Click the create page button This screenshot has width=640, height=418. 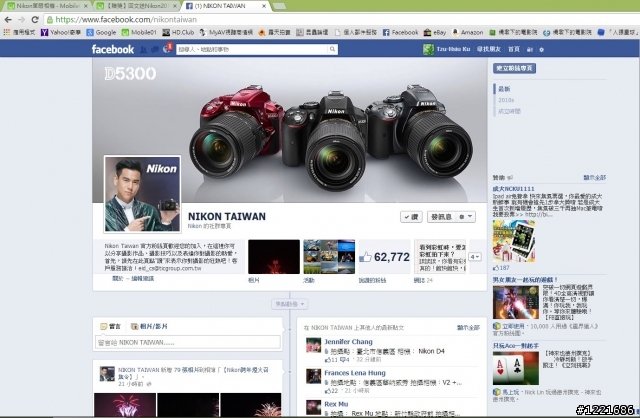tap(514, 68)
